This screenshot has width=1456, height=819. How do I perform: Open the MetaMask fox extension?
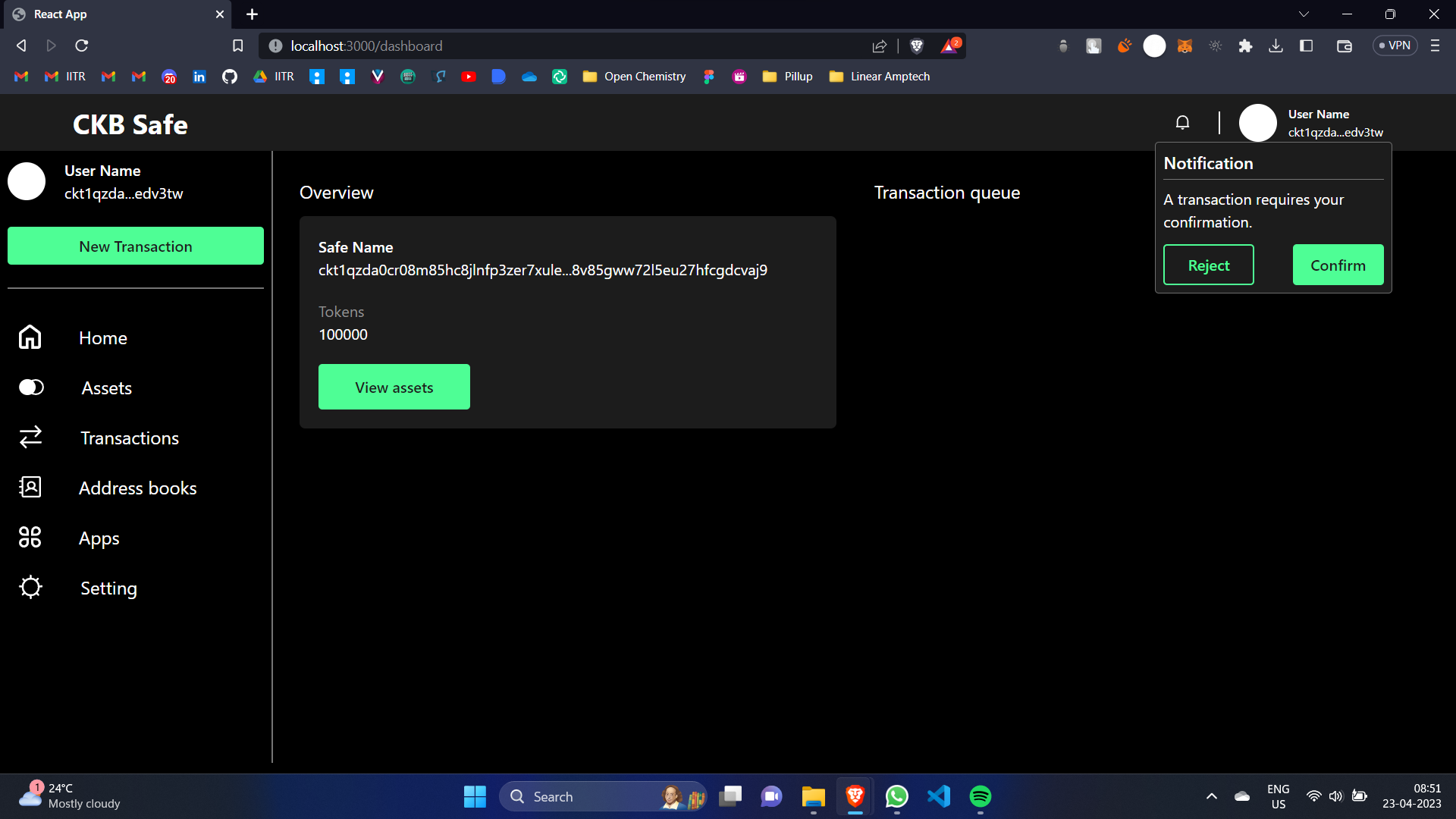(1185, 46)
